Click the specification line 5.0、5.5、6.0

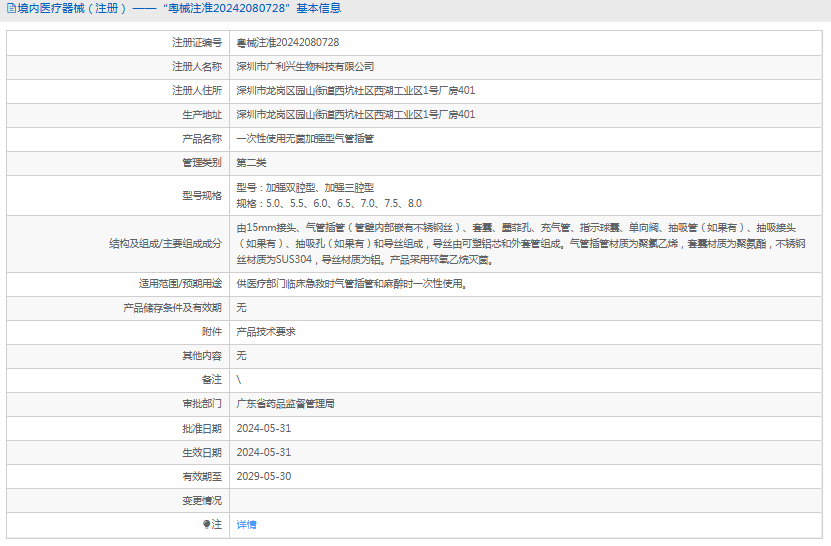329,204
